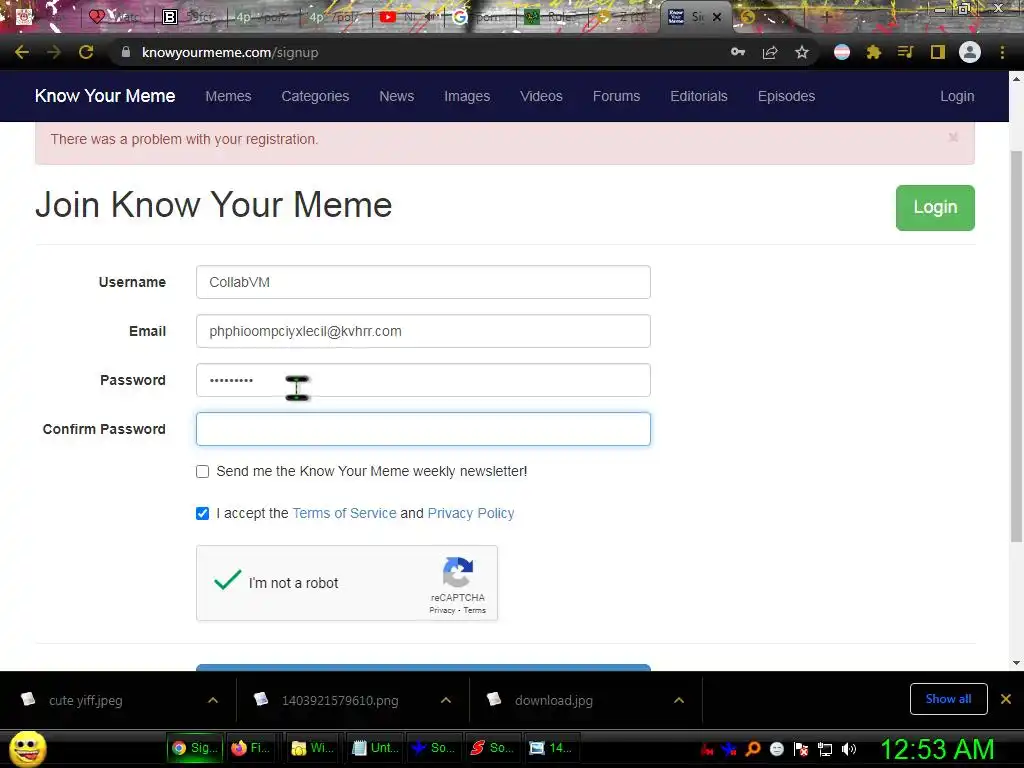Click the page vertical scrollbar thumb
The width and height of the screenshot is (1024, 768).
[x=1016, y=346]
